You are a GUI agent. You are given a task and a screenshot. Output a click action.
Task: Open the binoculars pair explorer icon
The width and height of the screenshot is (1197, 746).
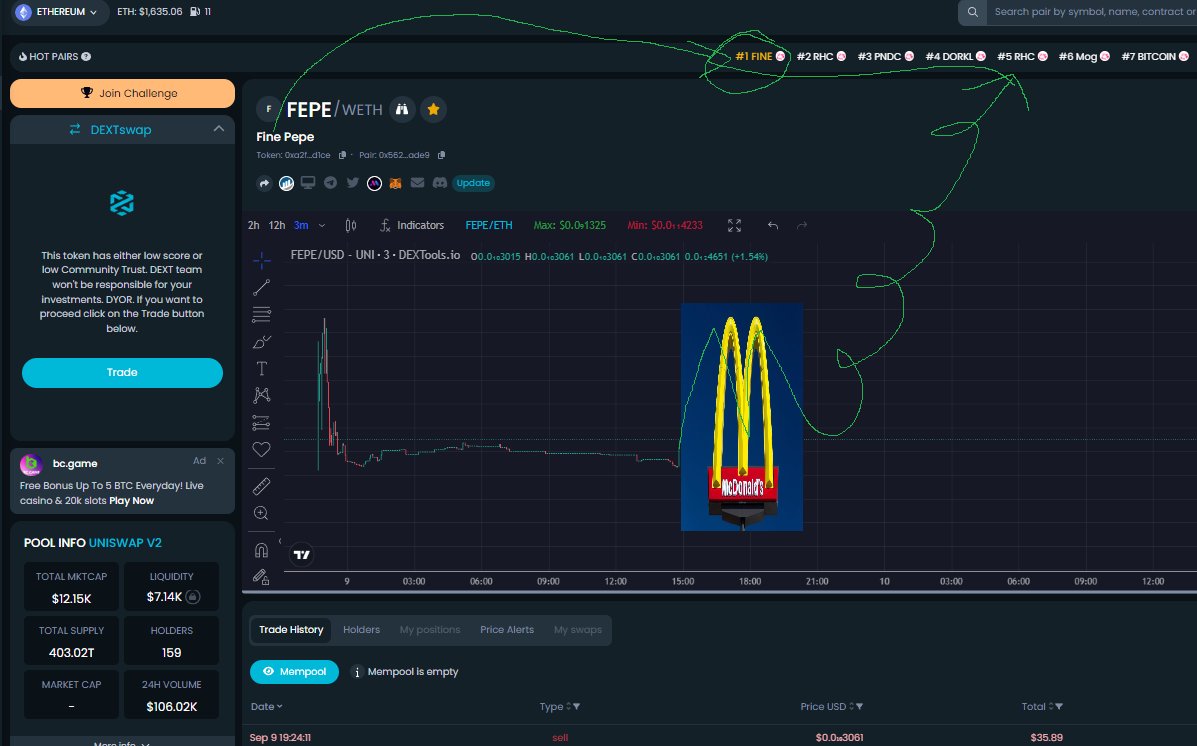point(402,109)
